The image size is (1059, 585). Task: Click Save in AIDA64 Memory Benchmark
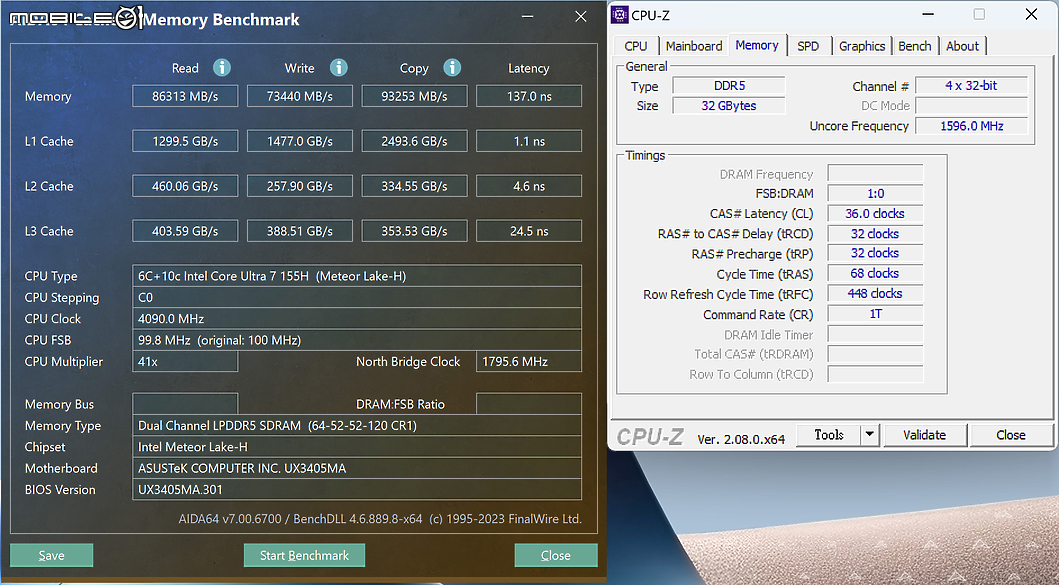pos(51,555)
